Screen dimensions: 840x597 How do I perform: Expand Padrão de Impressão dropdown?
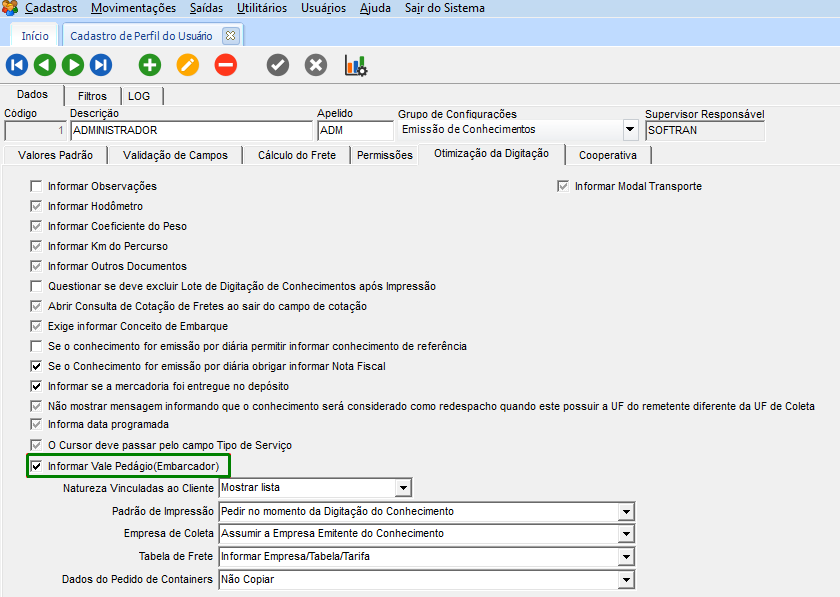(626, 512)
